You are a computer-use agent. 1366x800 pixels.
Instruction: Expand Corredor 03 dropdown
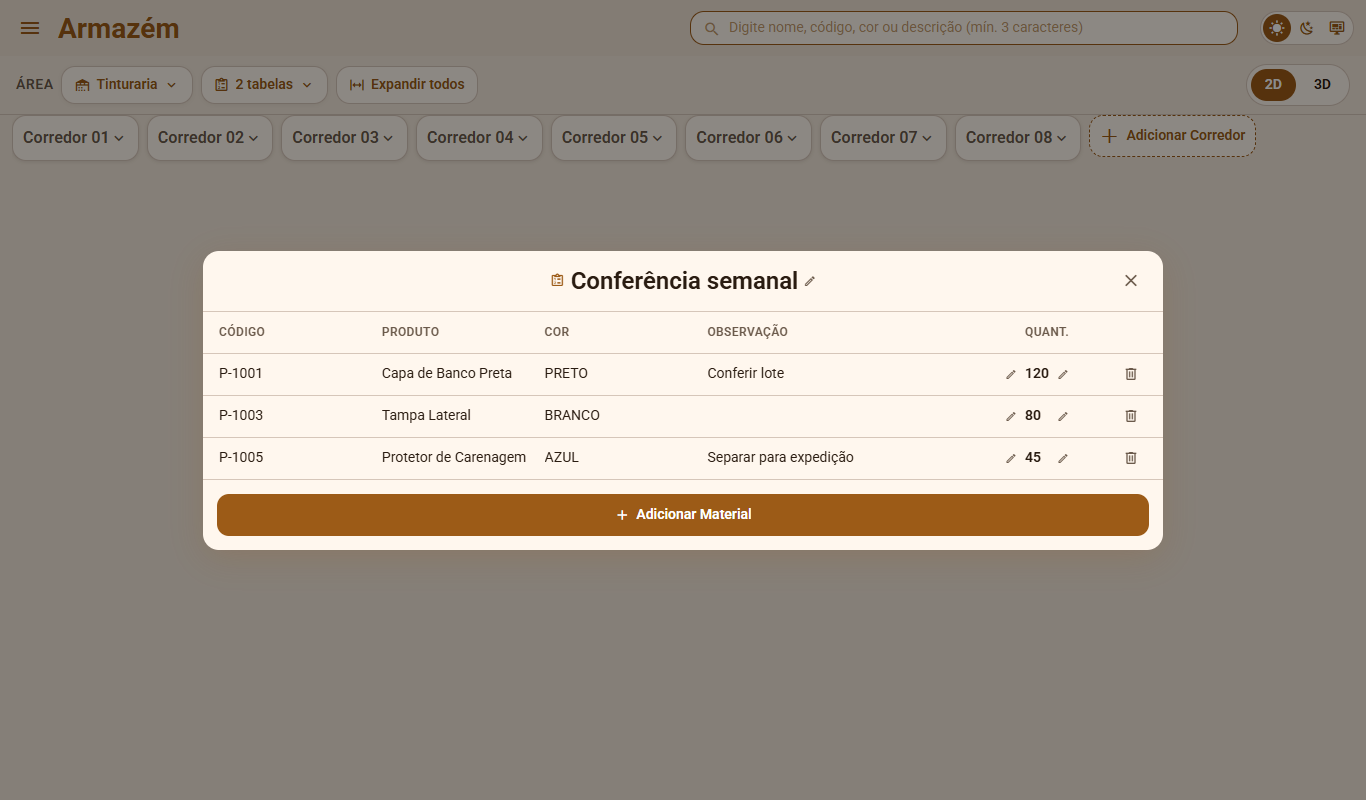click(344, 138)
